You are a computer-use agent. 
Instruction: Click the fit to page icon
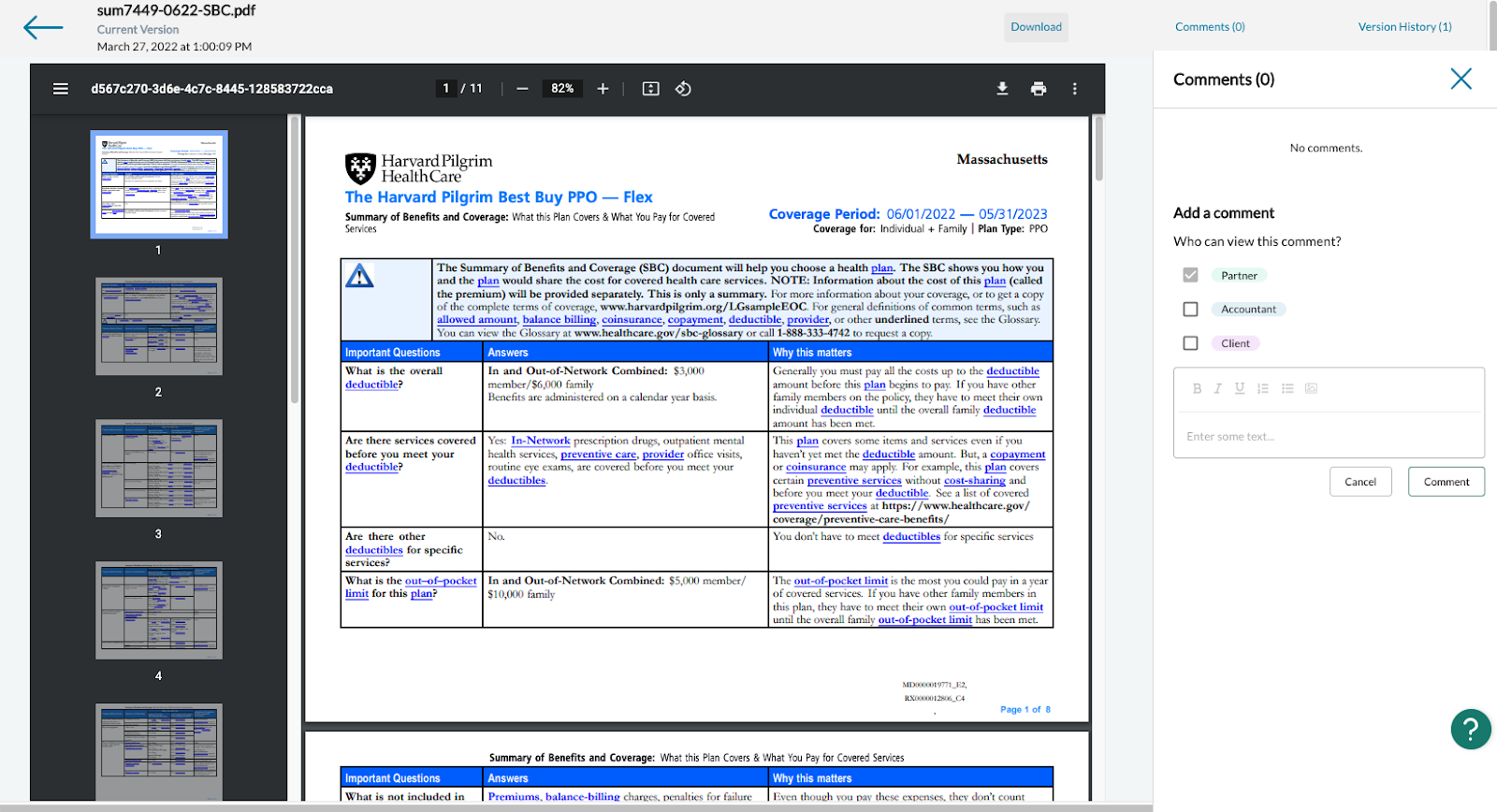click(x=651, y=89)
